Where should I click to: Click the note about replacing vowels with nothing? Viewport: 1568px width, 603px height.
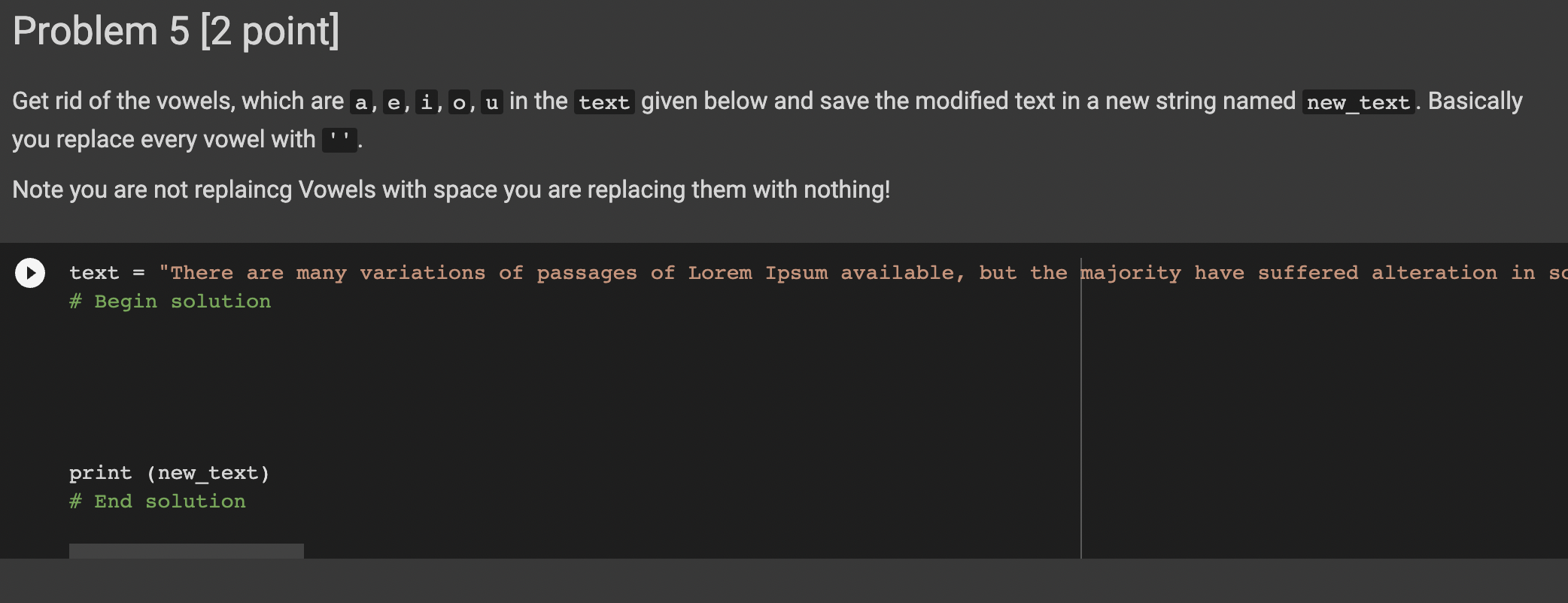451,189
